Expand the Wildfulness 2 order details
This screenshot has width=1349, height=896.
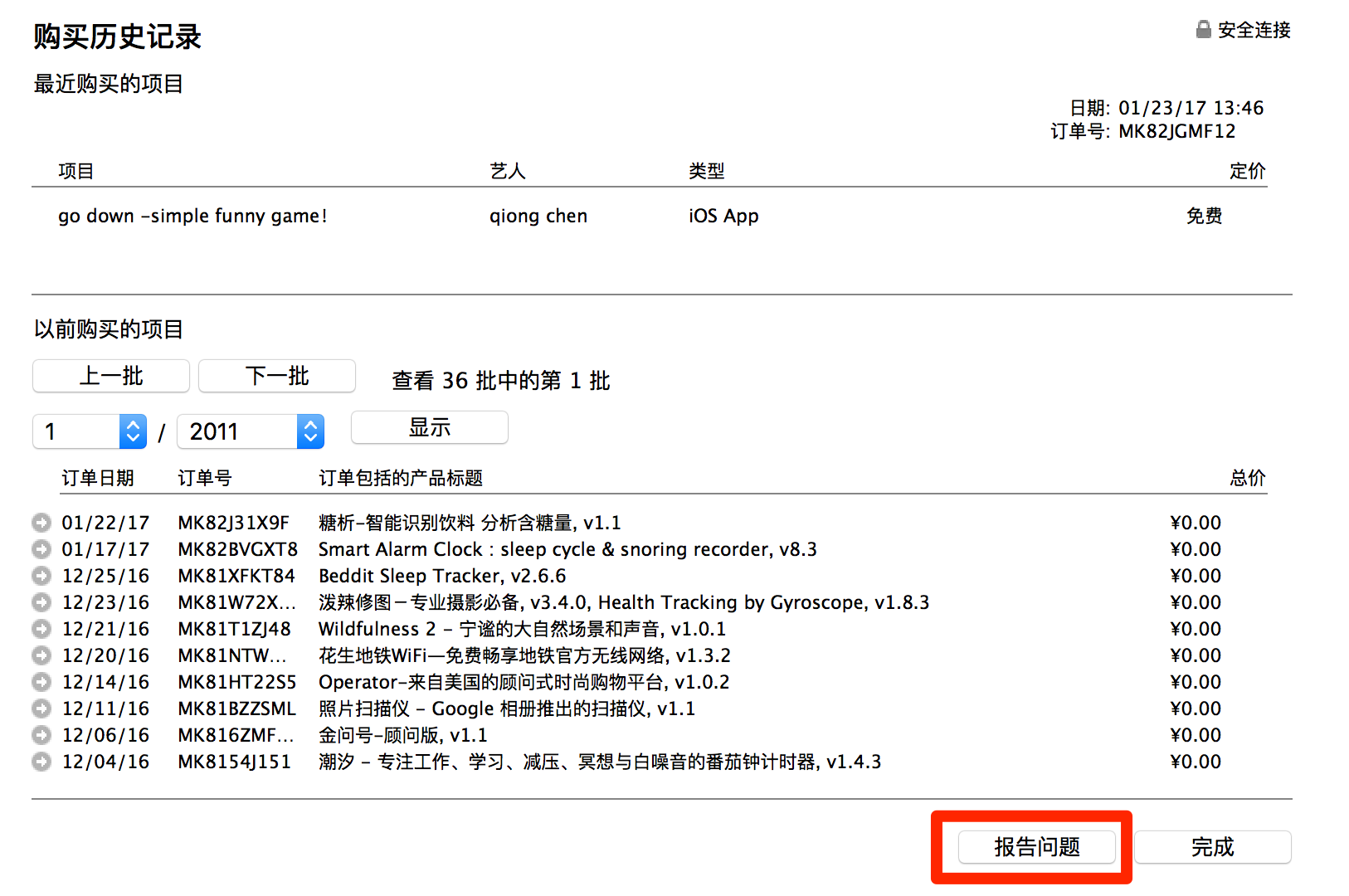(x=41, y=629)
